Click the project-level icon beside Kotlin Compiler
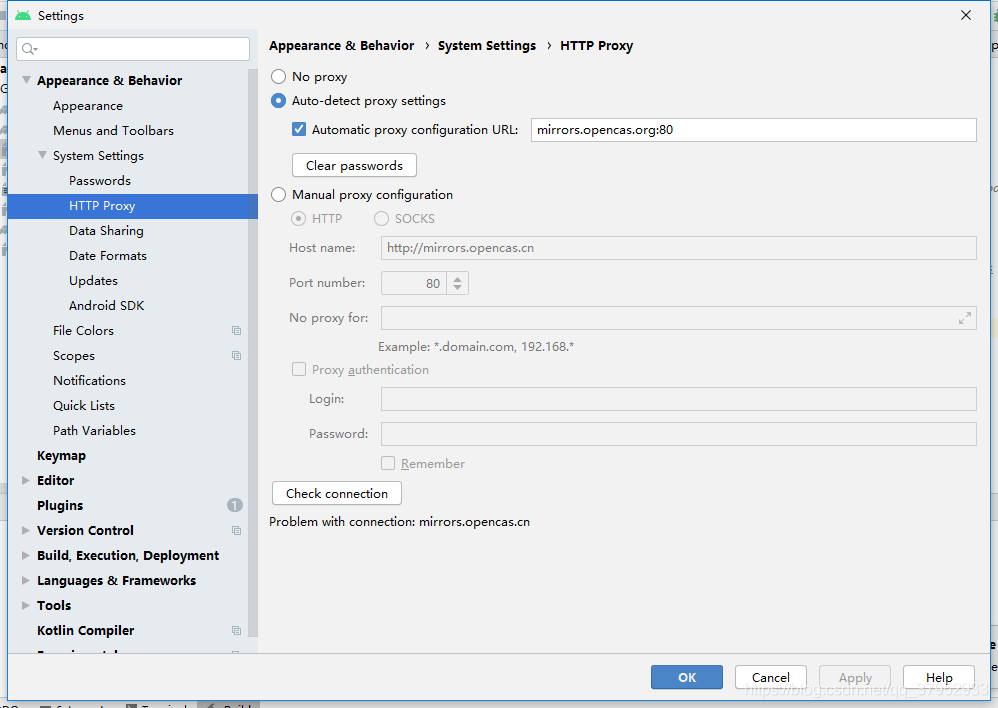Screen dimensions: 998x708 click(236, 631)
